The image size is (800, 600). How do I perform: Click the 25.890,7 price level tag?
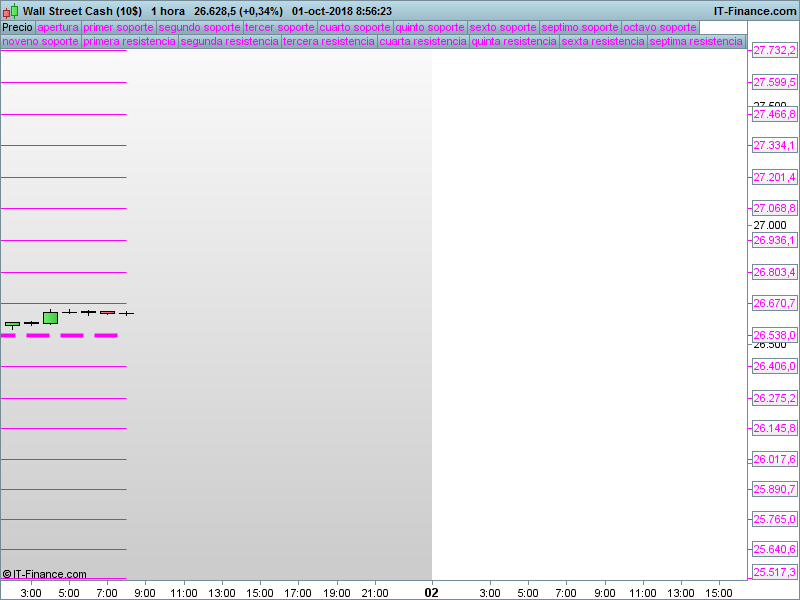(x=774, y=489)
